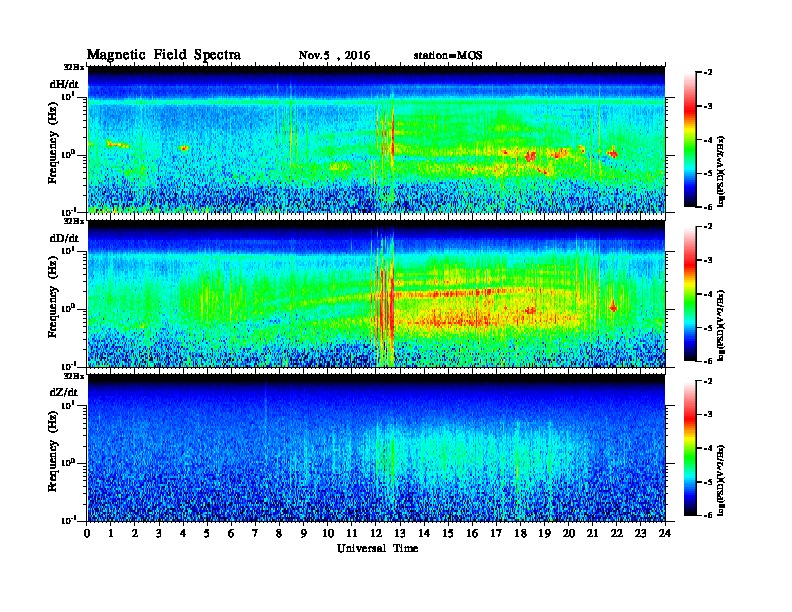Click hour 21 on the Universal Time axis
The image size is (792, 612).
point(592,534)
